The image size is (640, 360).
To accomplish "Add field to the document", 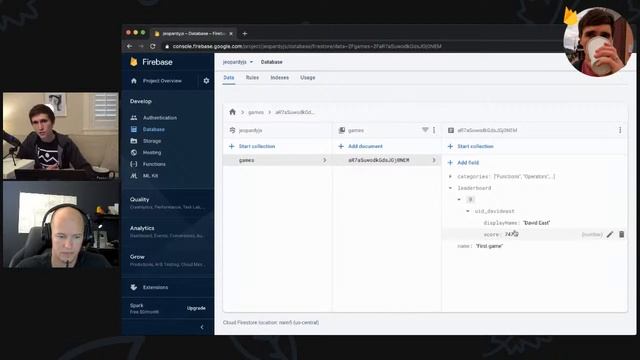I will coord(463,162).
